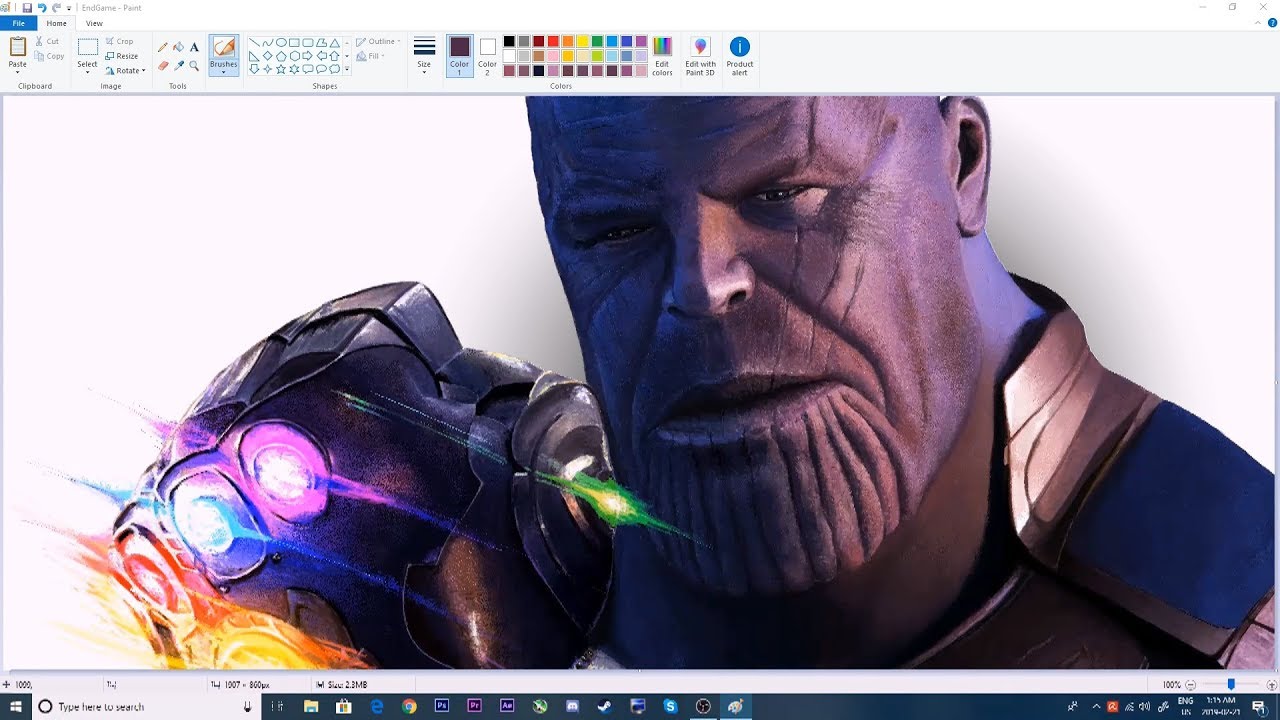Select the Color picker eyedropper tool
Image resolution: width=1280 pixels, height=720 pixels.
tap(178, 66)
